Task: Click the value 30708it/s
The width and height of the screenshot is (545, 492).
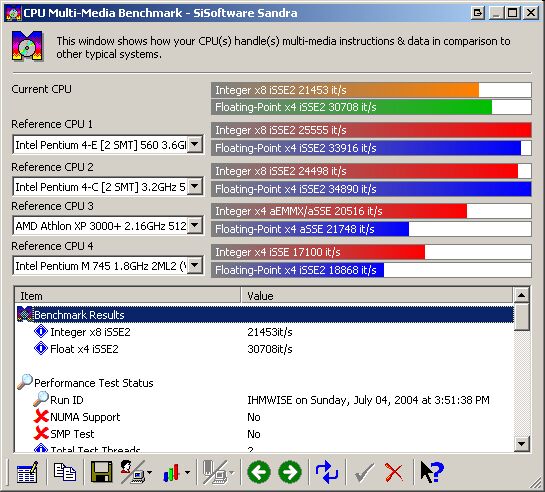Action: pyautogui.click(x=270, y=349)
